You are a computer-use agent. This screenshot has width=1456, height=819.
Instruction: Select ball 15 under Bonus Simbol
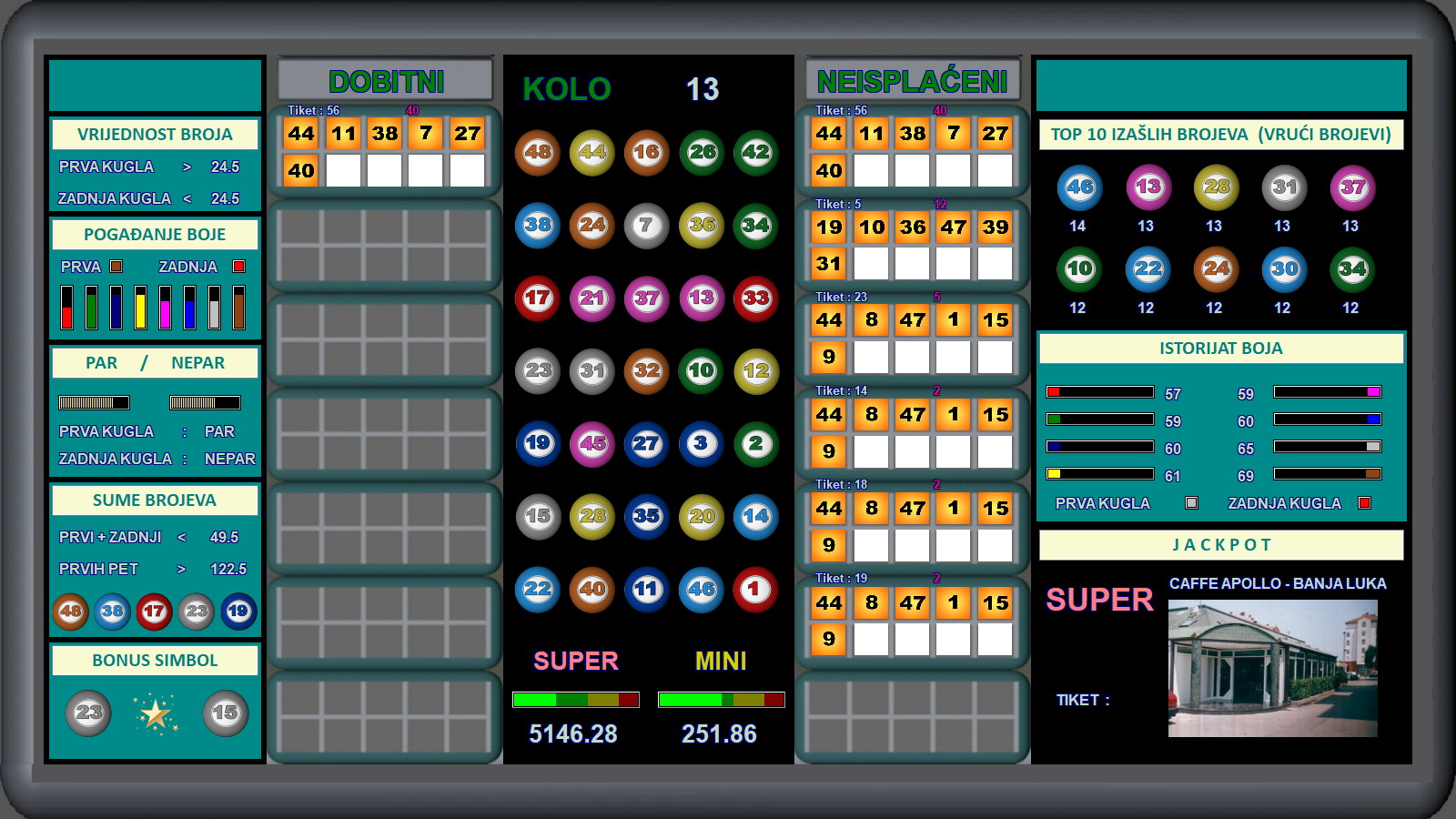tap(225, 713)
